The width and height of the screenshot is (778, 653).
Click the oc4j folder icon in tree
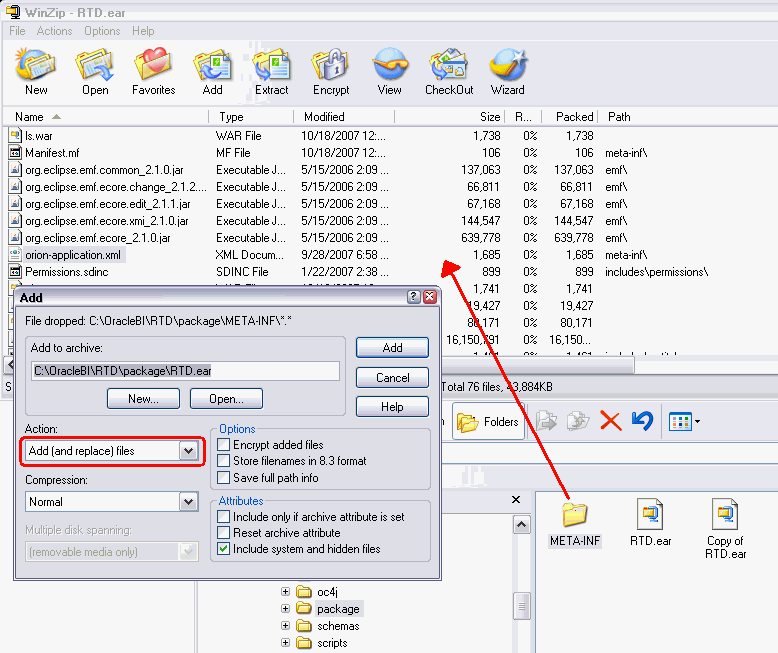304,591
